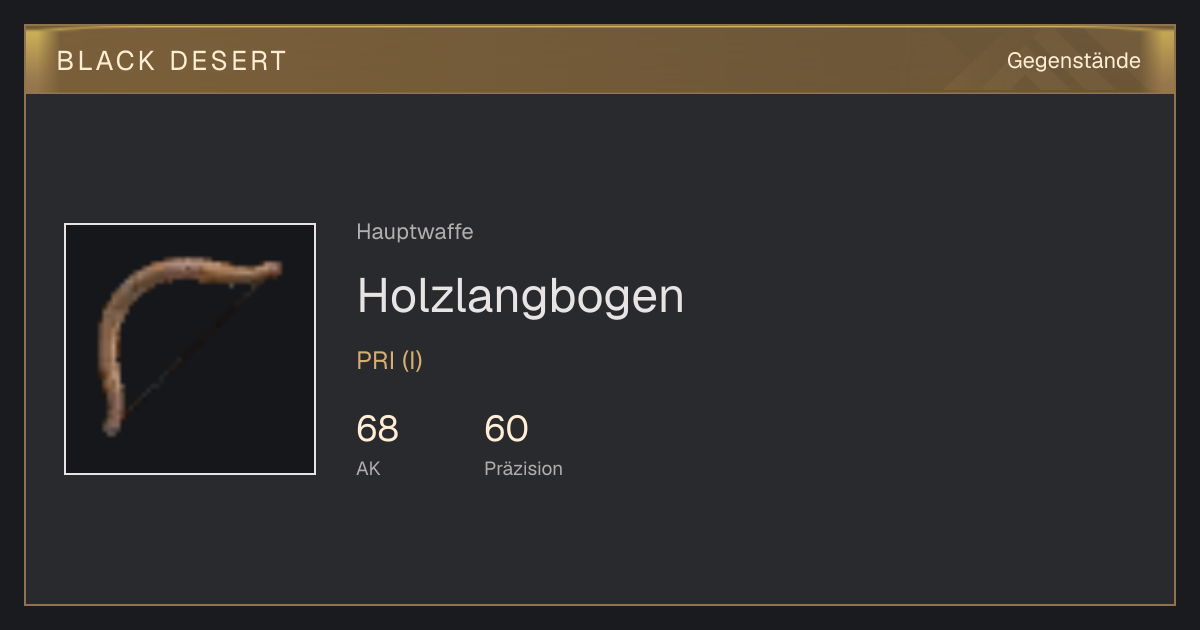Click the letter H in Holzlangbogen

point(372,297)
